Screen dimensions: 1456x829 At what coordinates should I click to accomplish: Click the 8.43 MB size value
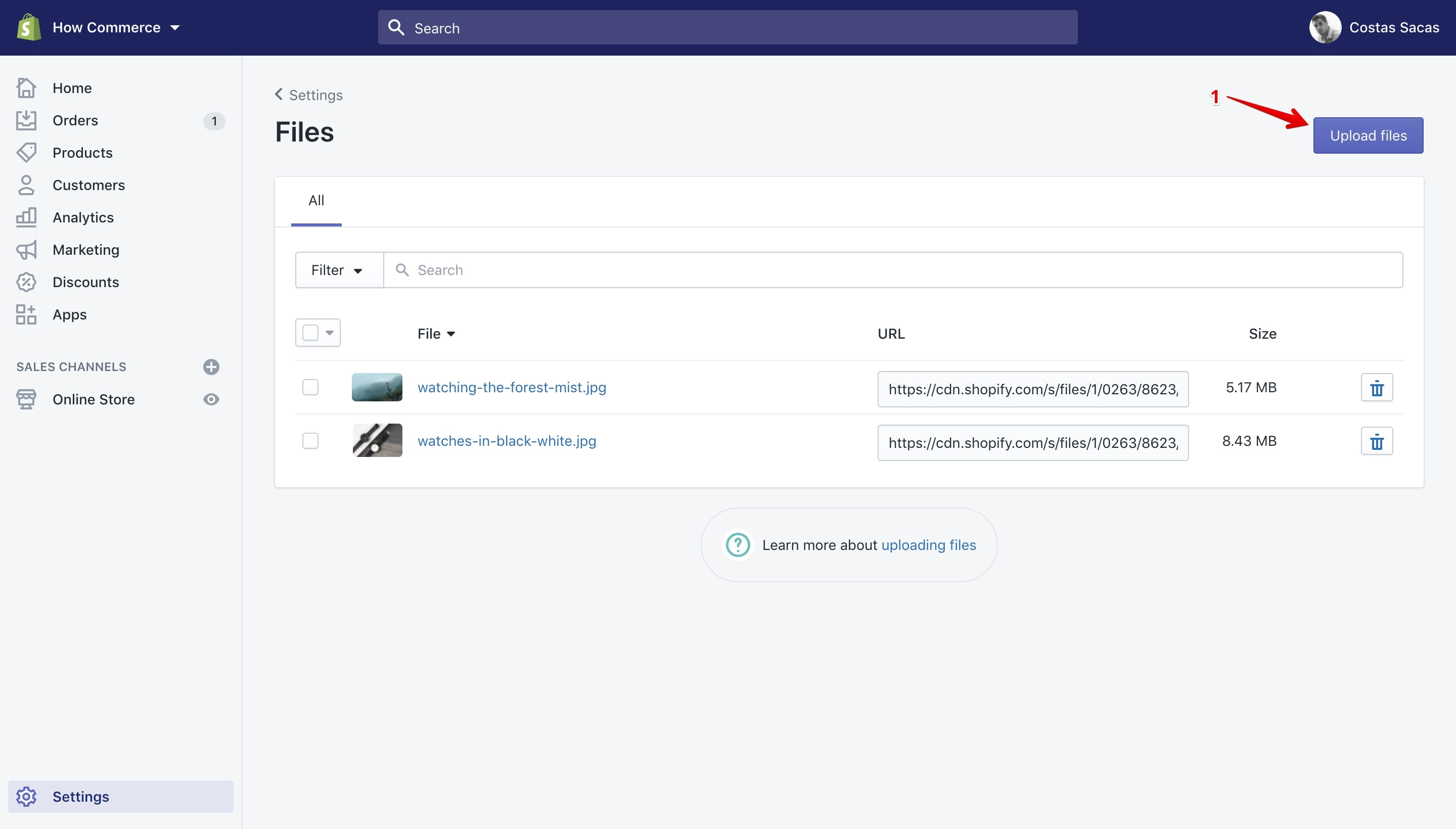(x=1249, y=441)
